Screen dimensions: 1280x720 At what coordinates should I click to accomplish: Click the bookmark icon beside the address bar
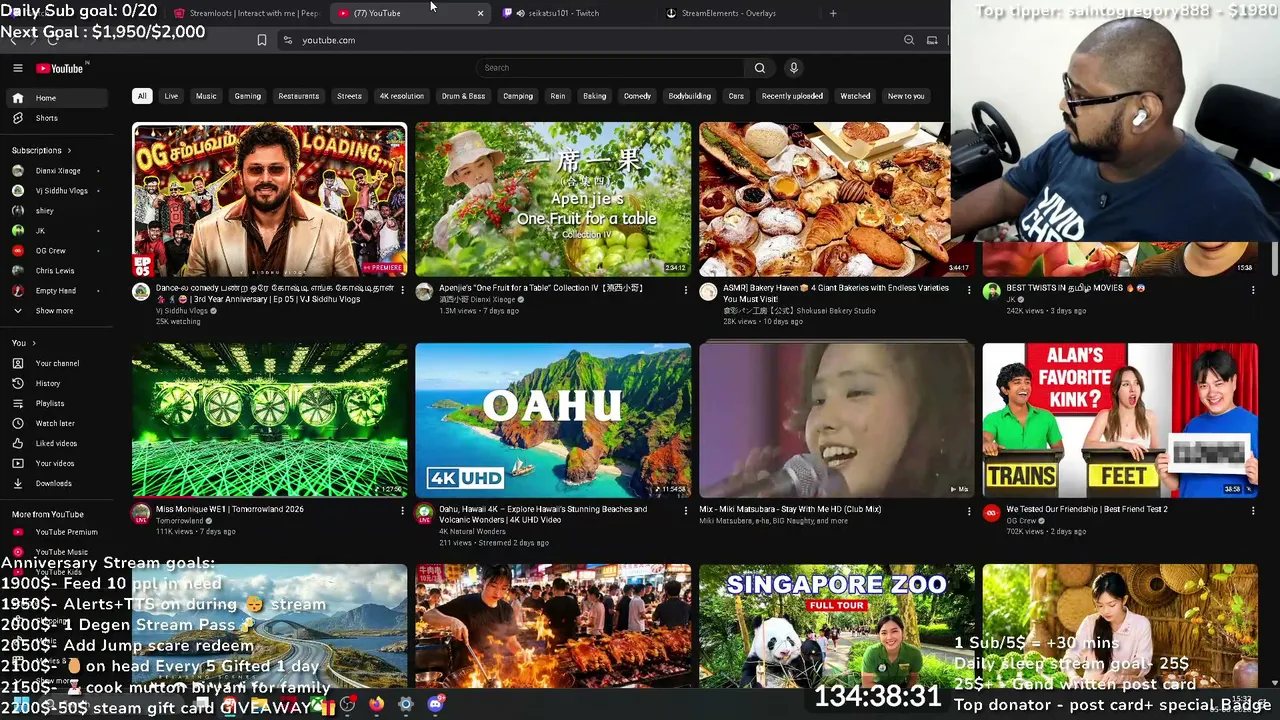coord(262,40)
